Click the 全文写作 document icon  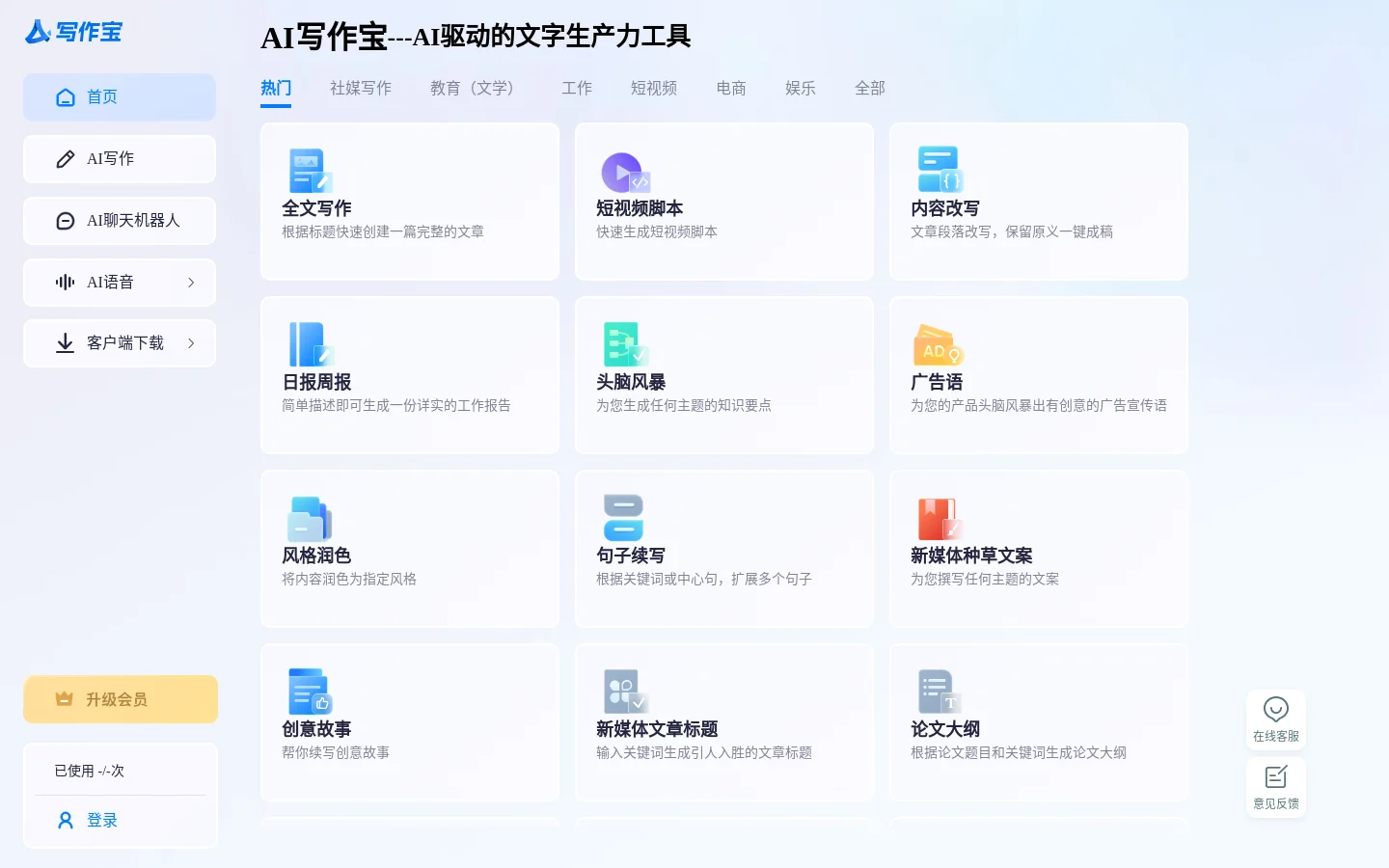pos(311,172)
